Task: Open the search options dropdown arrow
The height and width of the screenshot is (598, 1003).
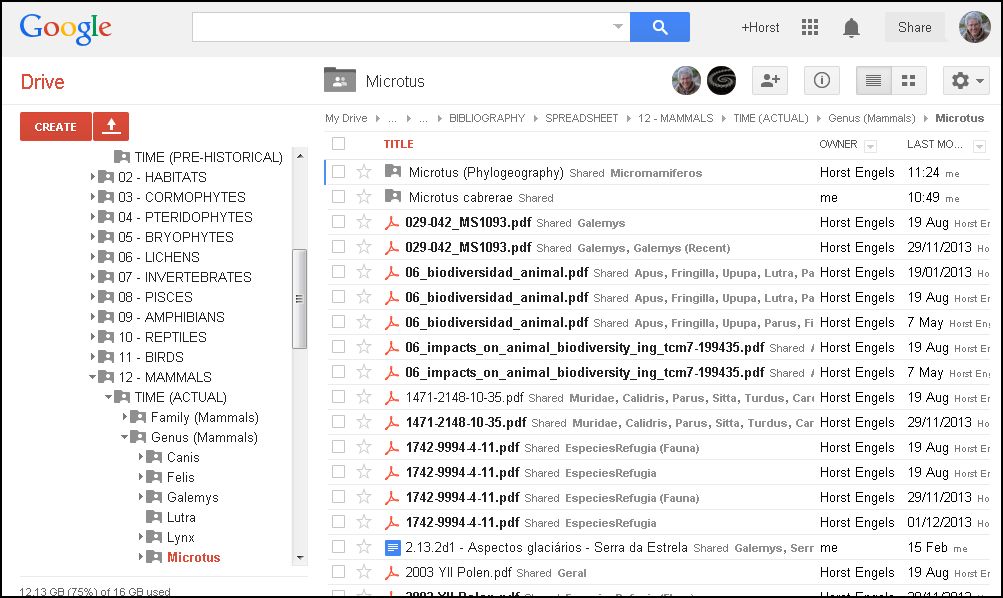Action: tap(617, 27)
